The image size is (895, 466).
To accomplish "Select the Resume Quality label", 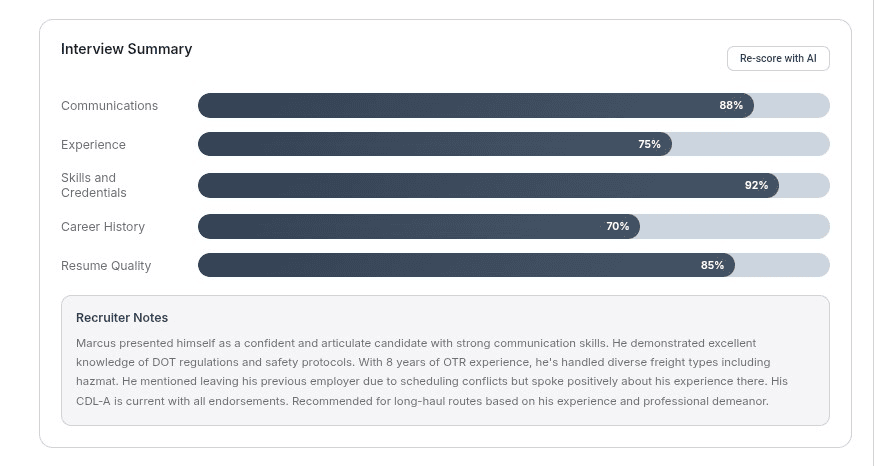I will click(x=106, y=266).
